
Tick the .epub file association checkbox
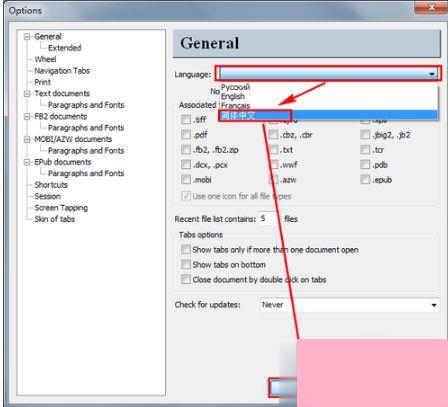[365, 180]
